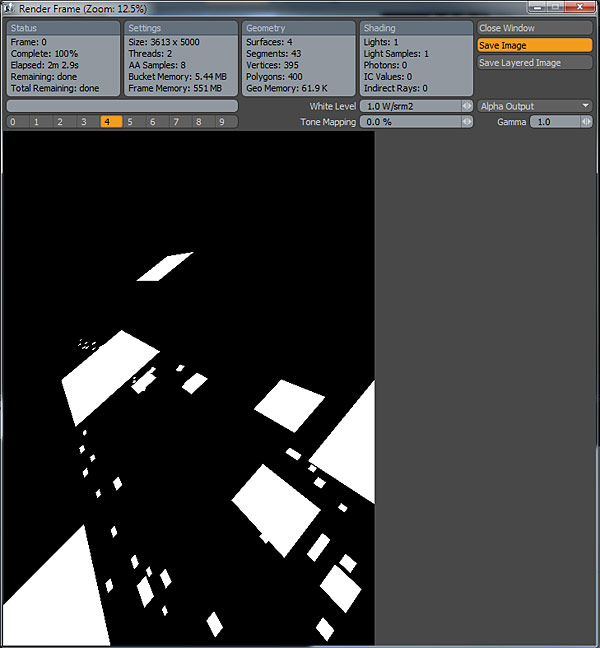Click the 'Complete: 100%' text
The height and width of the screenshot is (648, 600).
(x=44, y=54)
